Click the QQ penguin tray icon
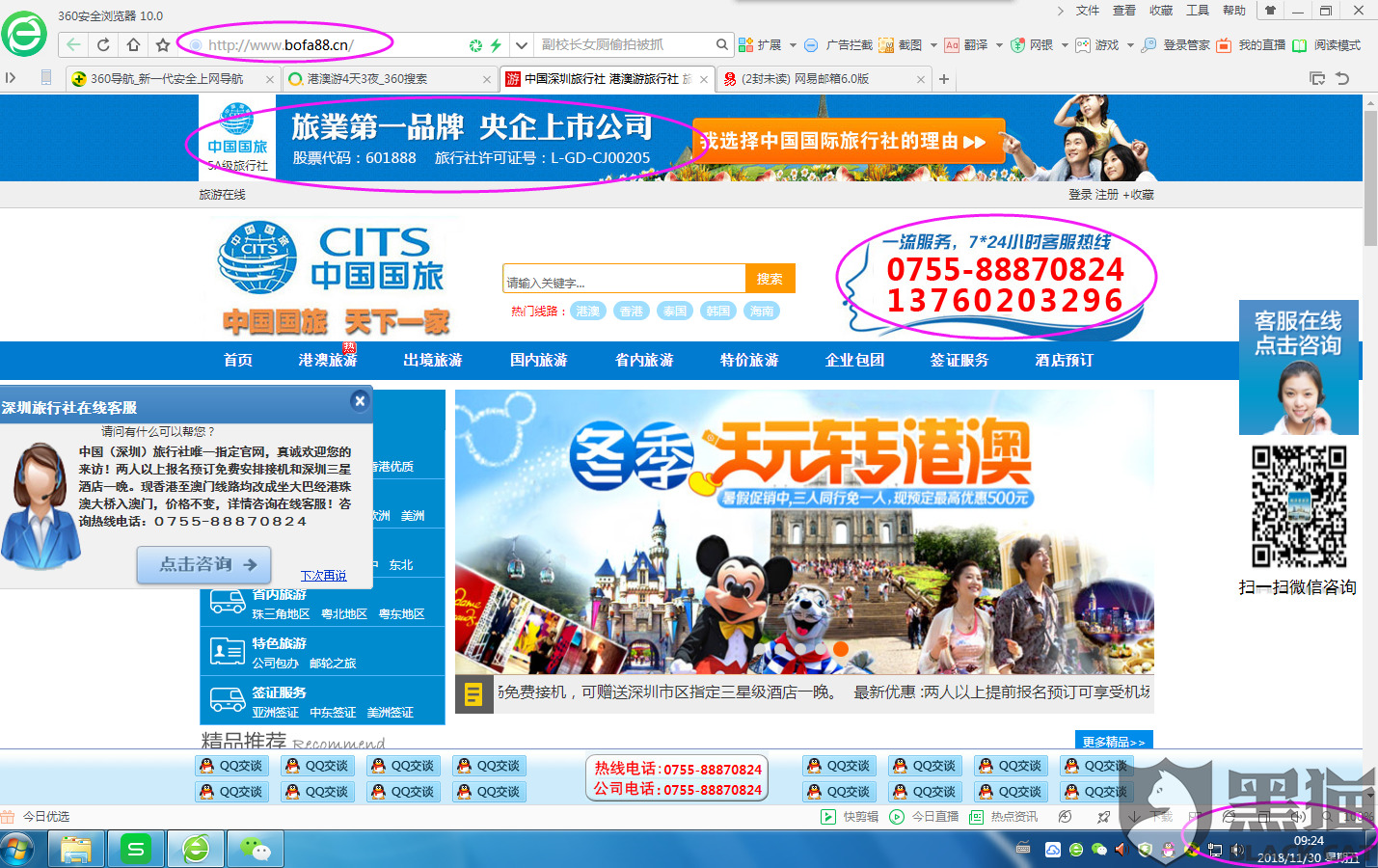Viewport: 1378px width, 868px height. 1169,850
